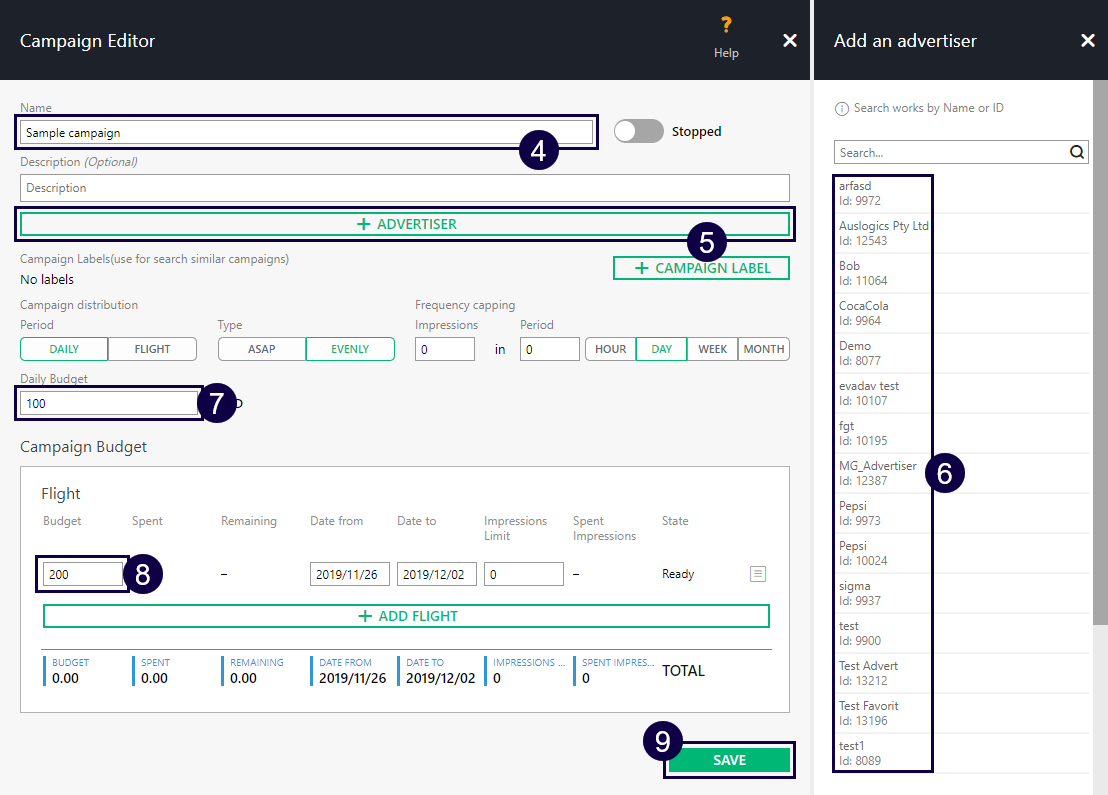Image resolution: width=1108 pixels, height=795 pixels.
Task: Close the Campaign Editor panel
Action: tap(790, 41)
